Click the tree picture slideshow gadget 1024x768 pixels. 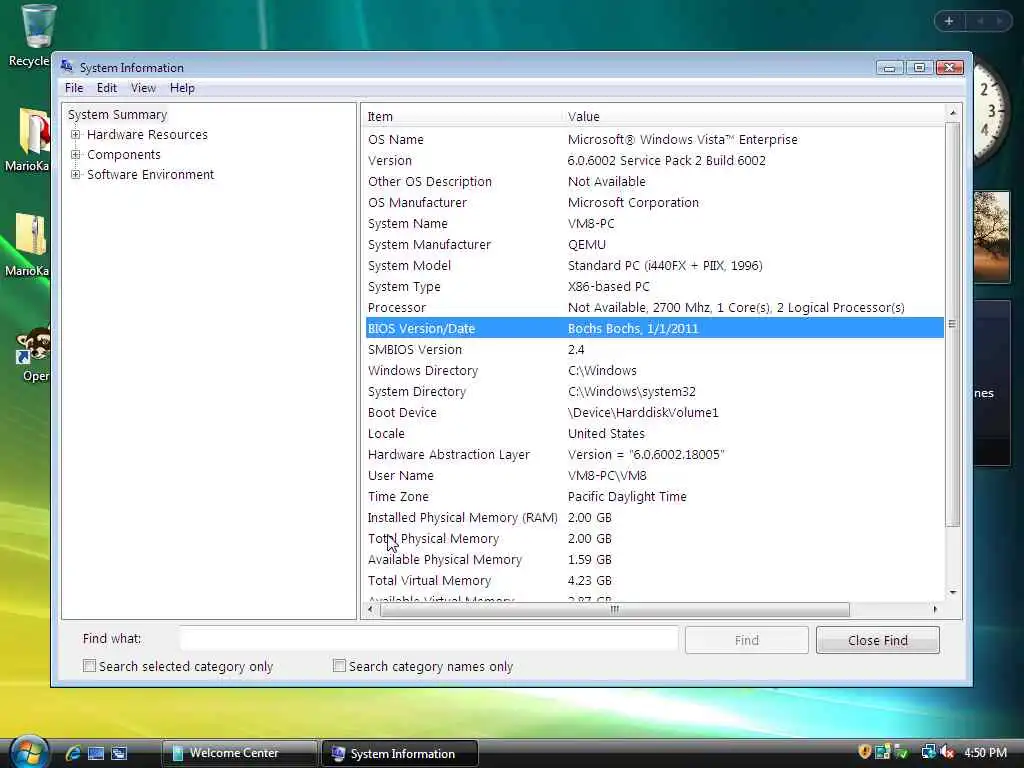(991, 236)
